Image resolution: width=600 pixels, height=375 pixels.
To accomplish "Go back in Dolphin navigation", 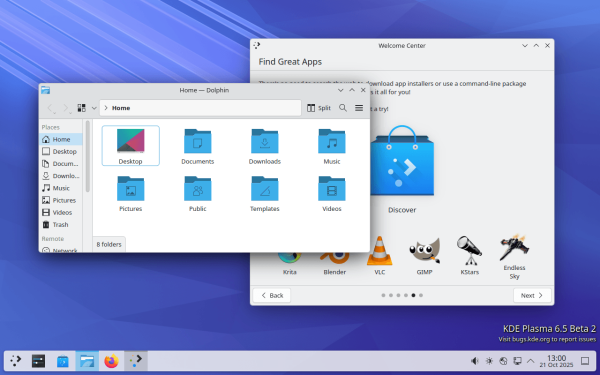I will pos(51,108).
